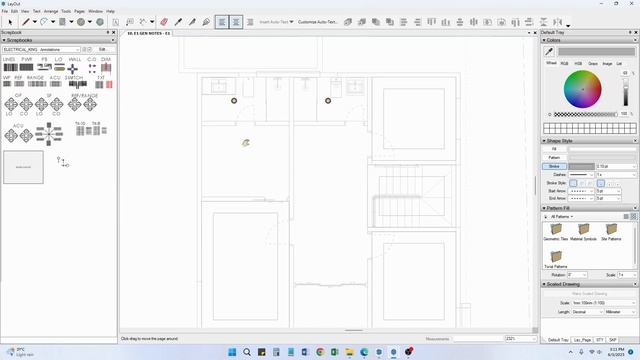Open Tonal Patterns folder

tap(556, 260)
